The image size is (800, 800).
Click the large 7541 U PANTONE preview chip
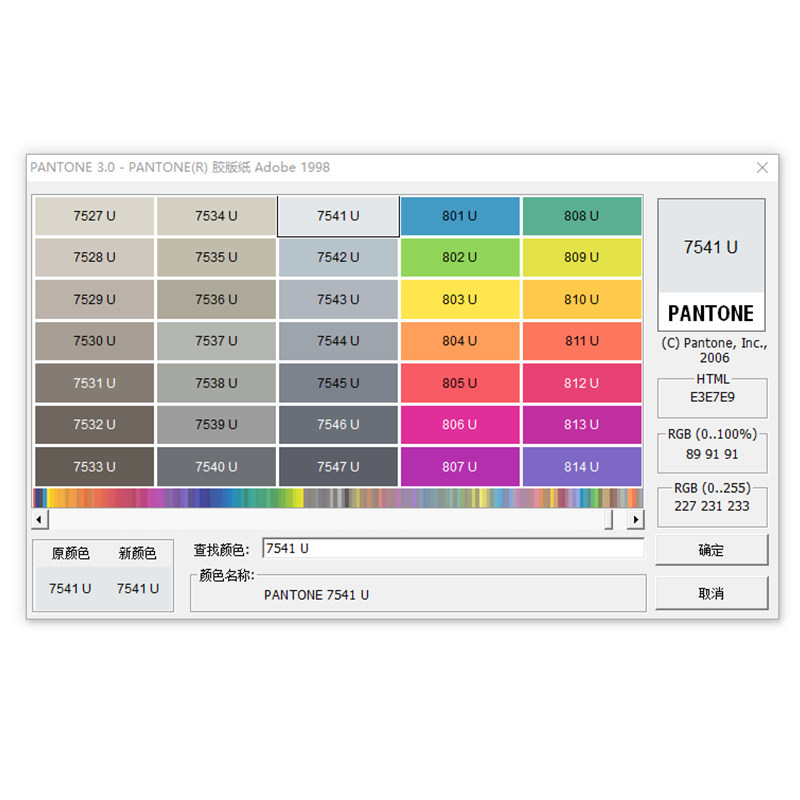[x=711, y=265]
